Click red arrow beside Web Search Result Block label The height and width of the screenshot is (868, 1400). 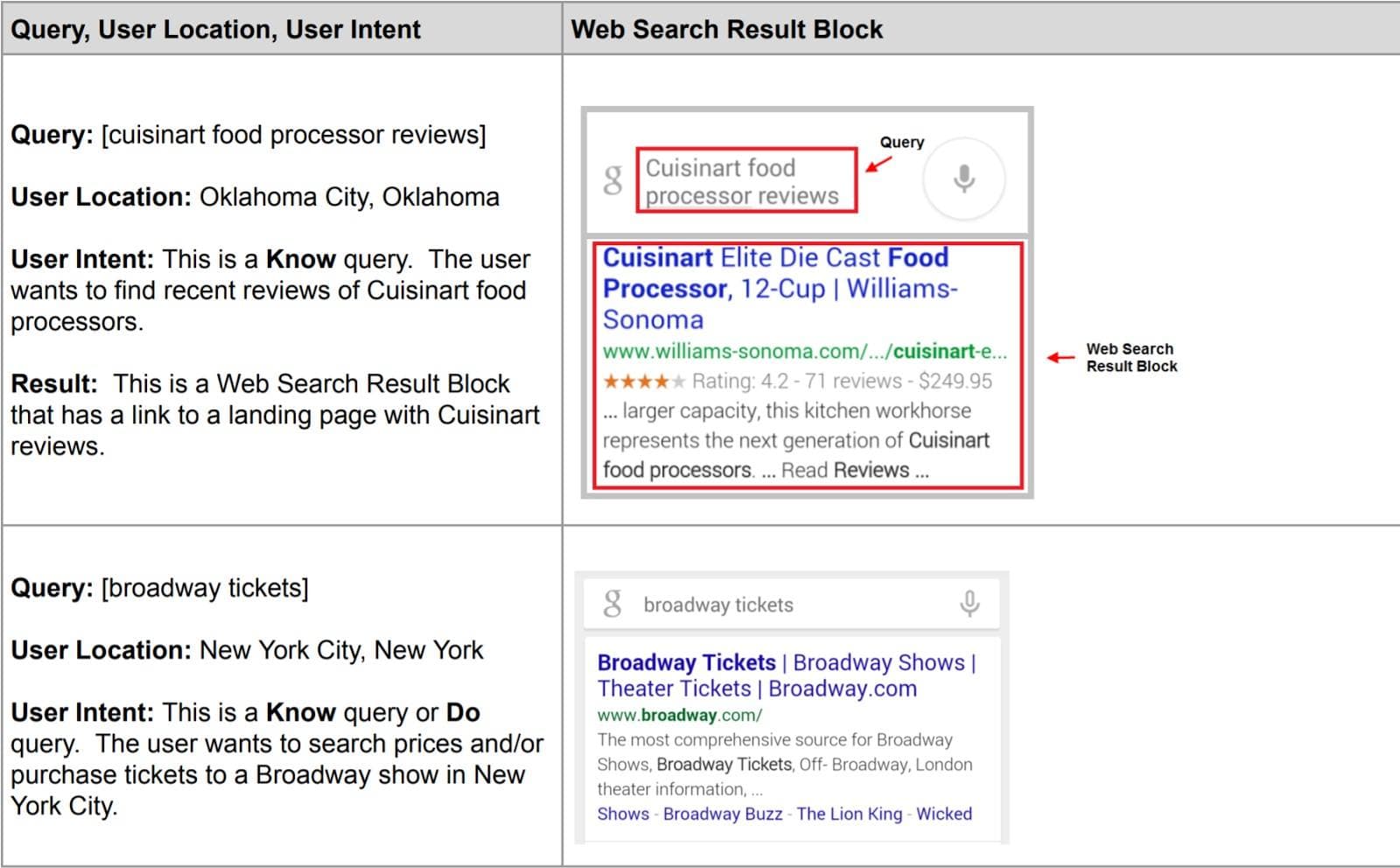pyautogui.click(x=1061, y=357)
